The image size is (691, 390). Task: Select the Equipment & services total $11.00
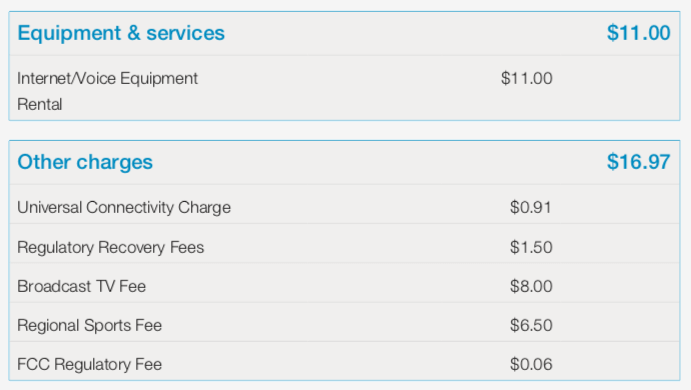tap(639, 33)
